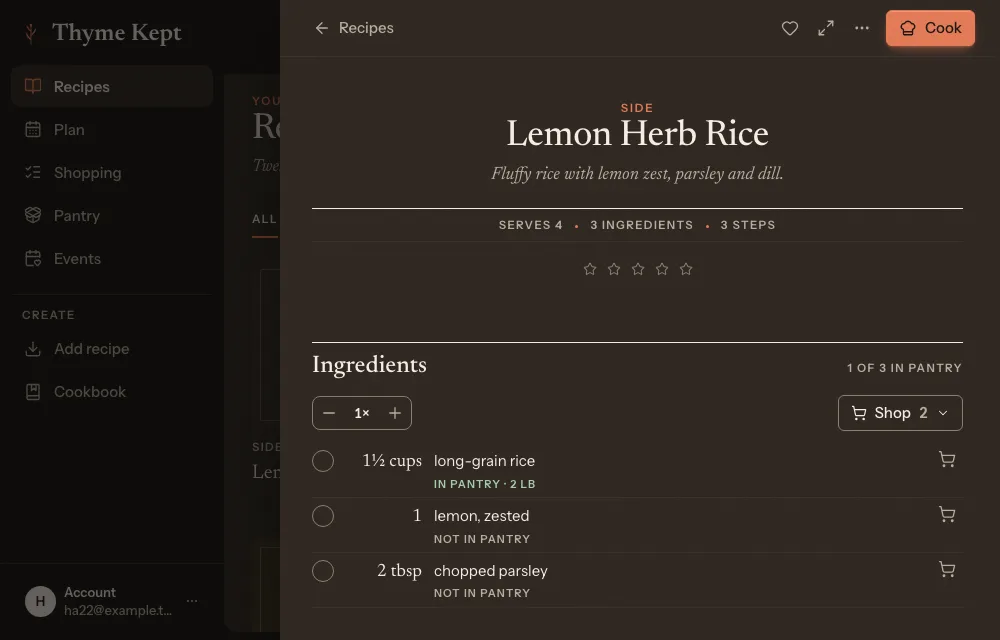The width and height of the screenshot is (1000, 640).
Task: Click the 1× multiplier value
Action: click(x=362, y=413)
